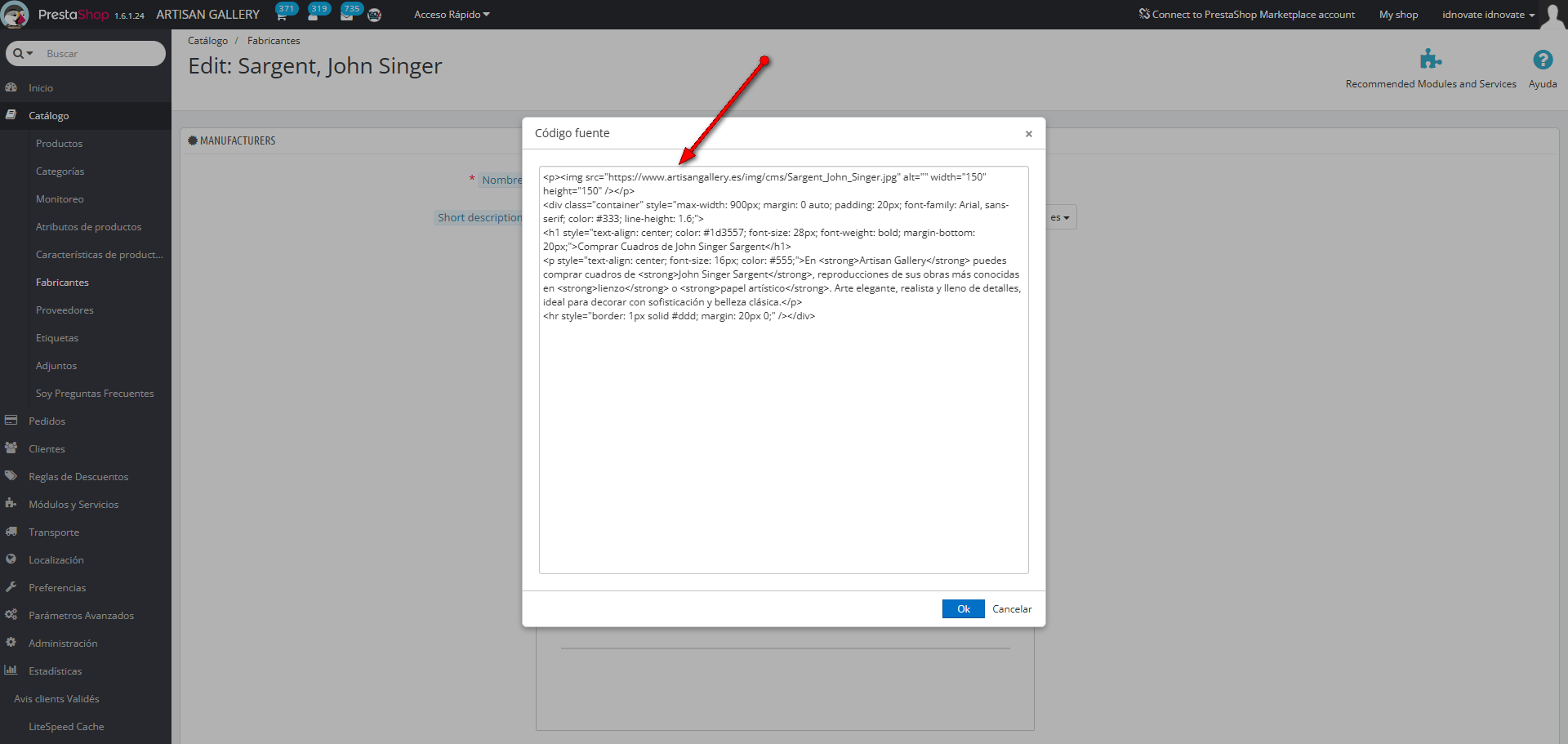Open Categorías in the Catálogo submenu
Viewport: 1568px width, 744px height.
(x=60, y=171)
